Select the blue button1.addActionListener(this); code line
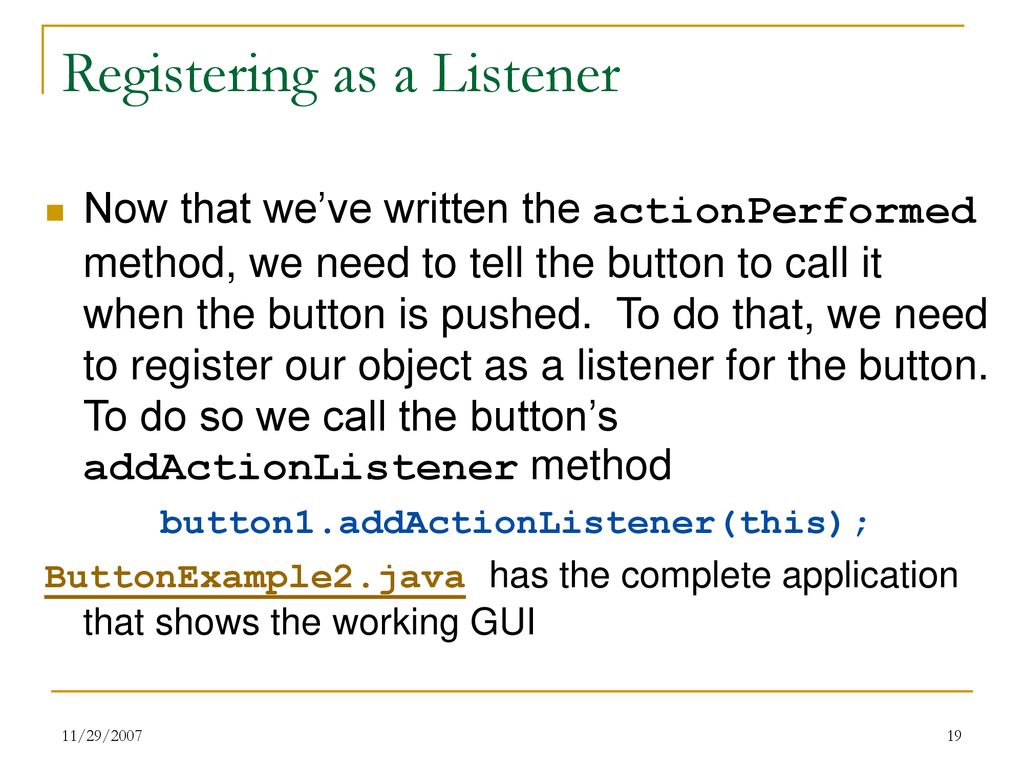The width and height of the screenshot is (1024, 768). (514, 523)
